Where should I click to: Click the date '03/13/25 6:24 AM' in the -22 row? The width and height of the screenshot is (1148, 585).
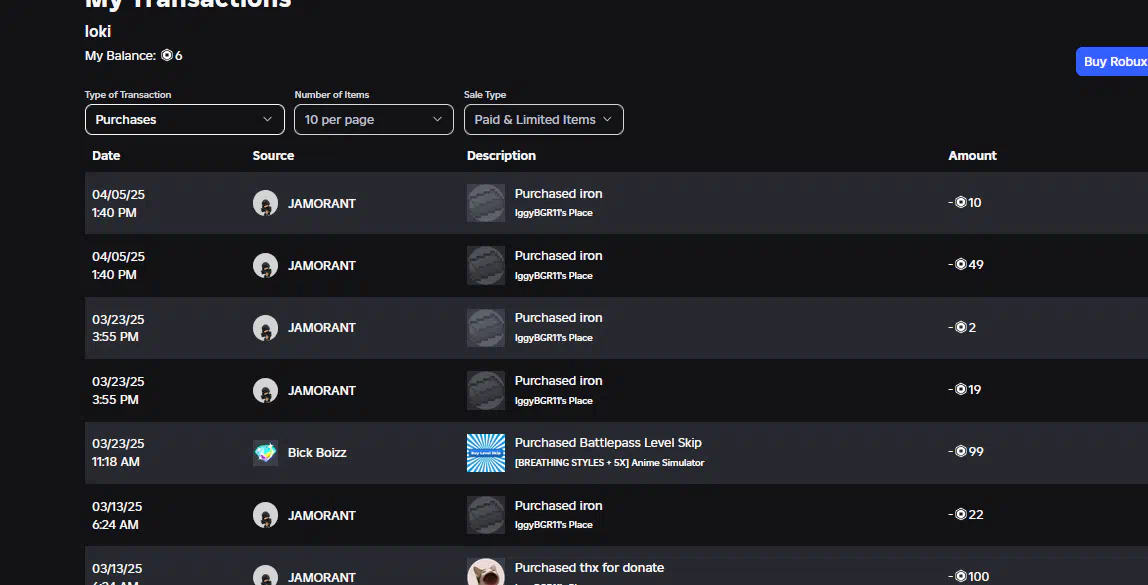point(117,515)
